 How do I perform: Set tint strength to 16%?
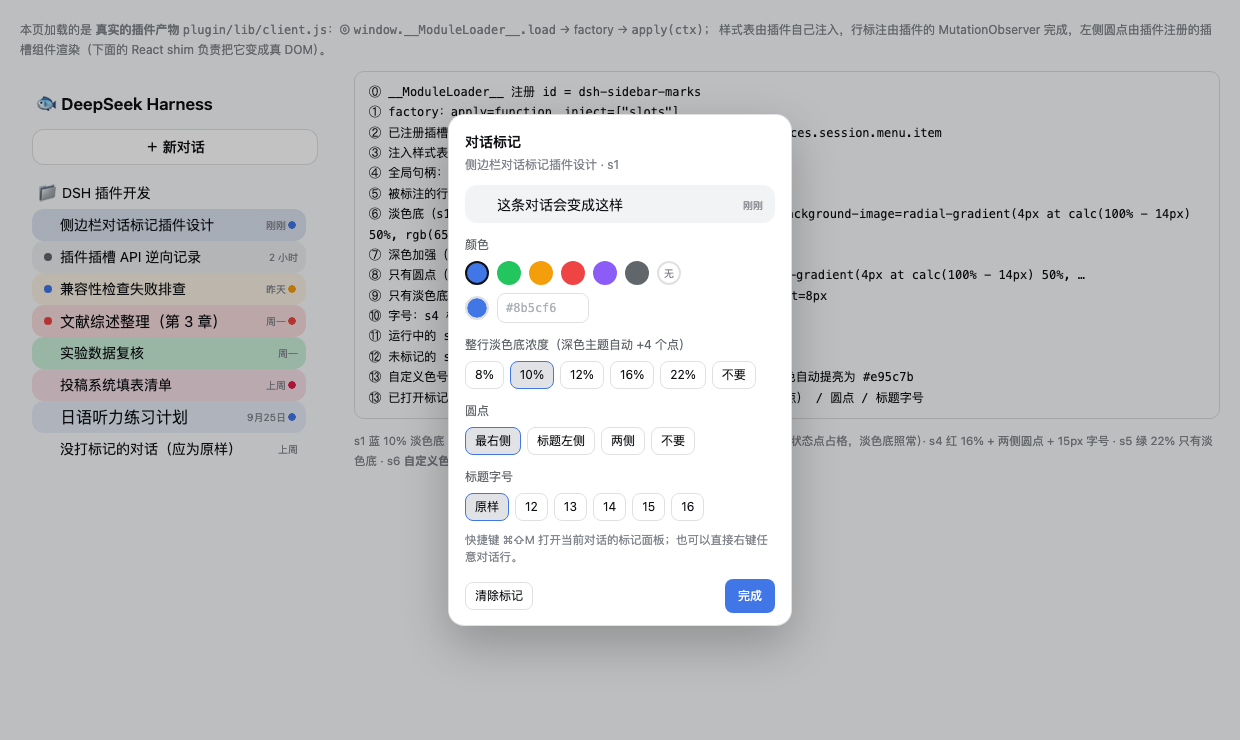click(632, 375)
